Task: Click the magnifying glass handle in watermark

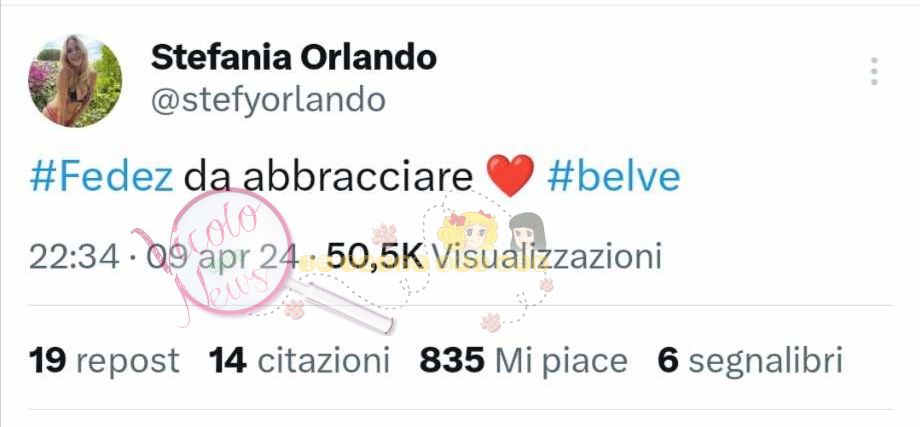Action: point(341,305)
